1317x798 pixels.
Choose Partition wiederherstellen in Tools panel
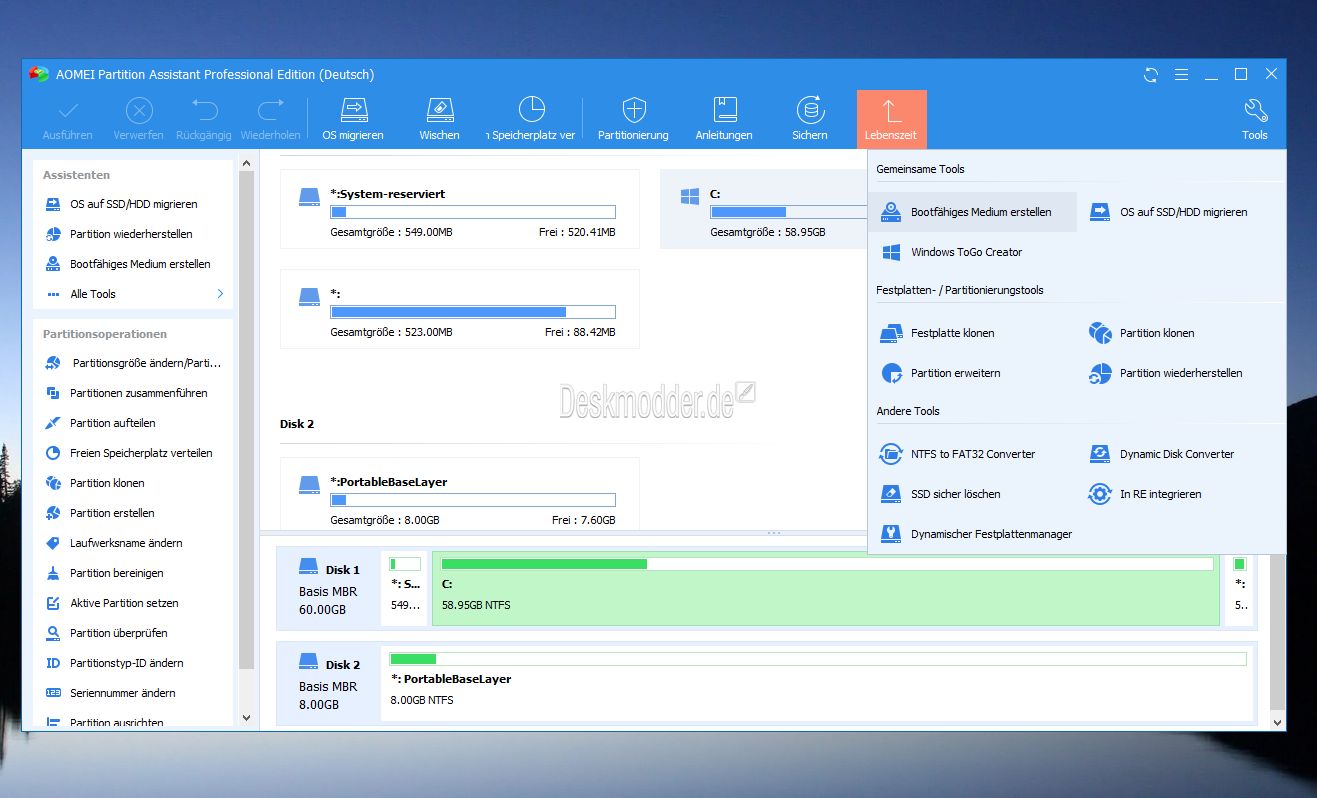click(x=1167, y=373)
